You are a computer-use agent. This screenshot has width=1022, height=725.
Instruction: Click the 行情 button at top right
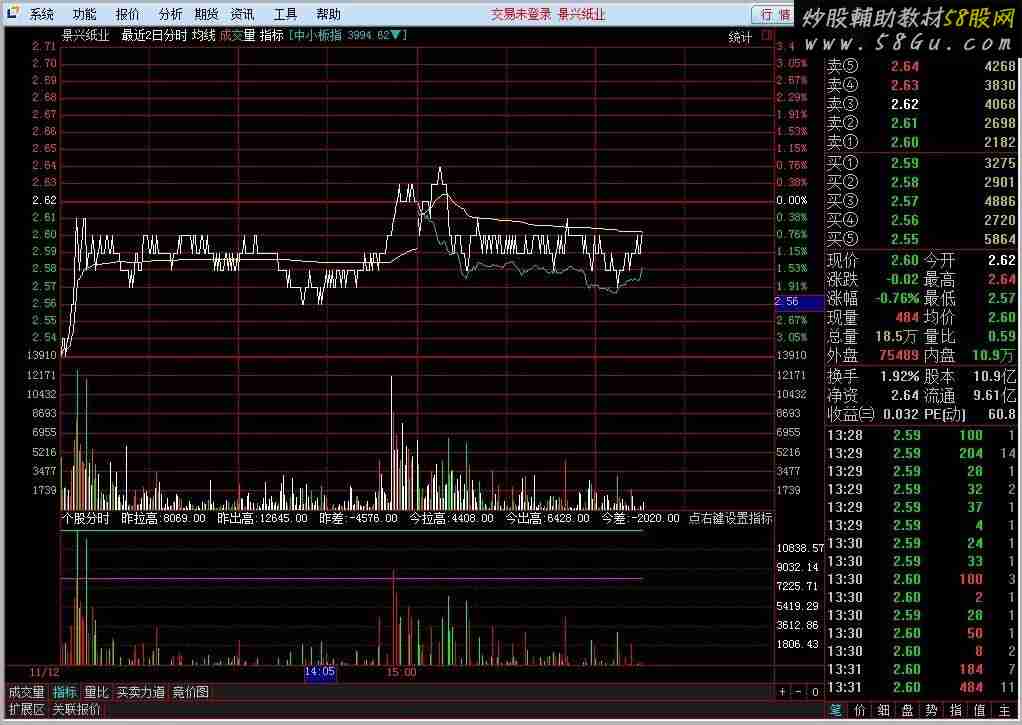click(x=775, y=14)
